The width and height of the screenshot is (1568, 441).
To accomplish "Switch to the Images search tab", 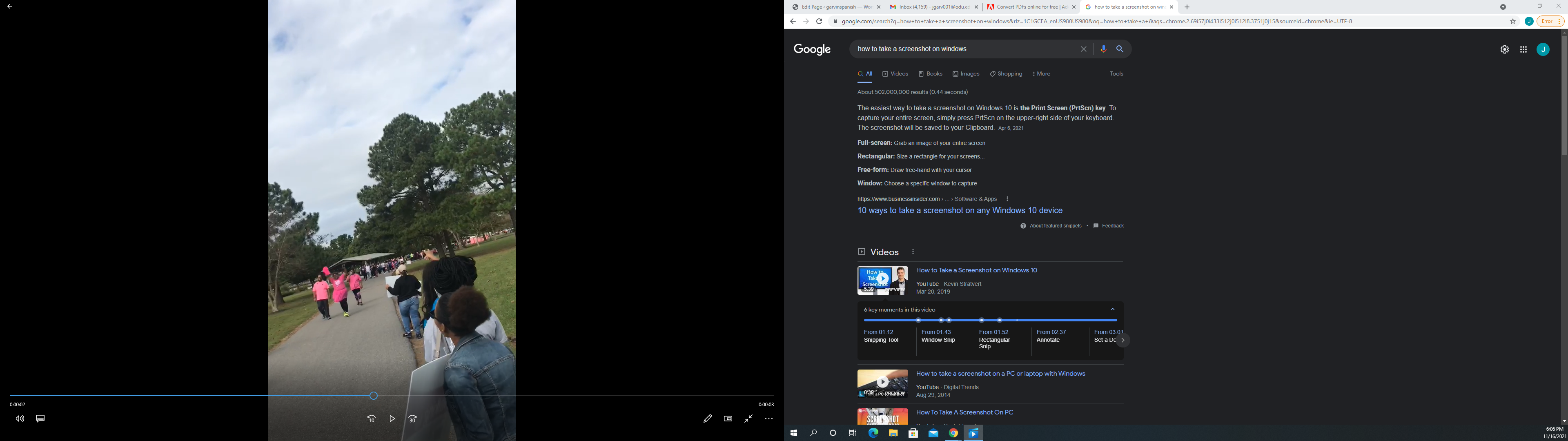I will [x=966, y=73].
